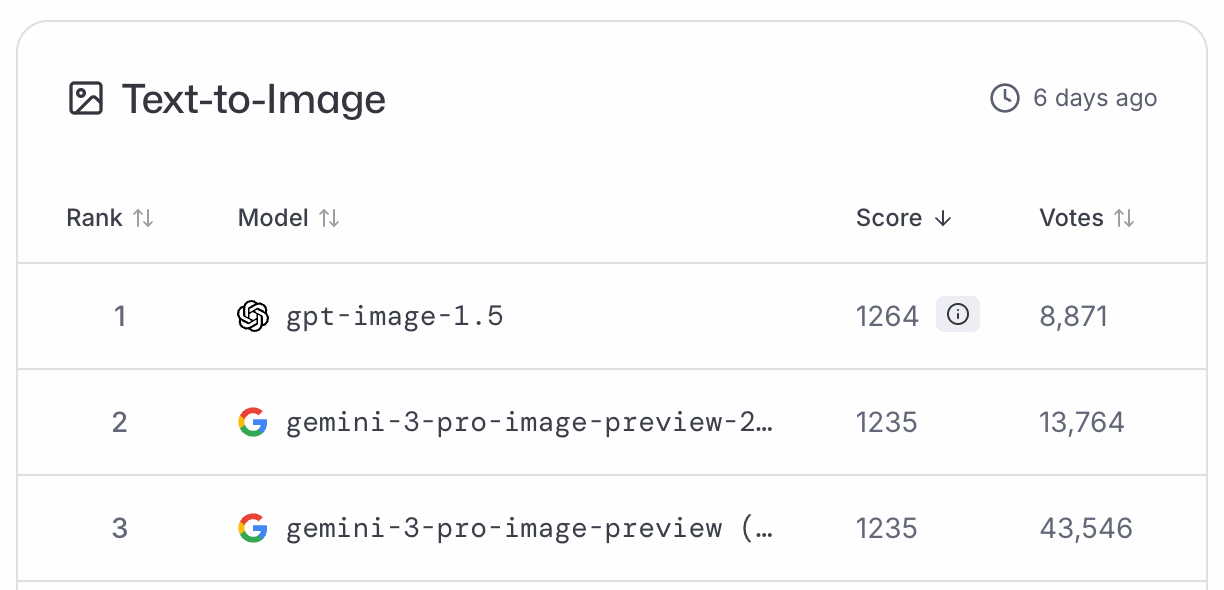1224x590 pixels.
Task: Click the Text-to-Image picture icon
Action: (86, 98)
